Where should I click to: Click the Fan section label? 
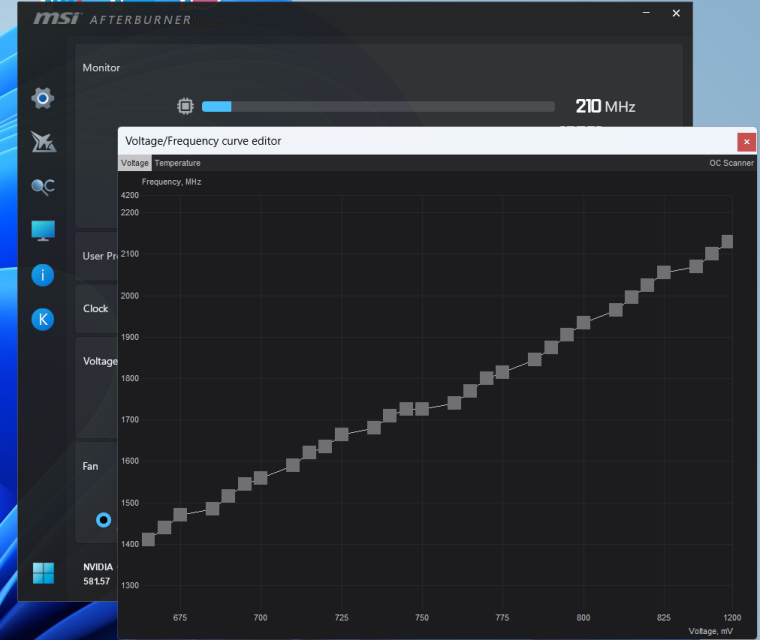click(x=90, y=466)
